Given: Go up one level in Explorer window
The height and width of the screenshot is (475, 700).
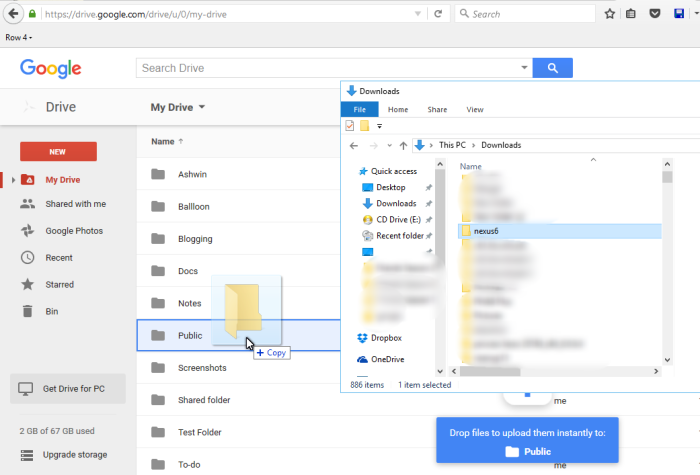Looking at the screenshot, I should click(403, 146).
